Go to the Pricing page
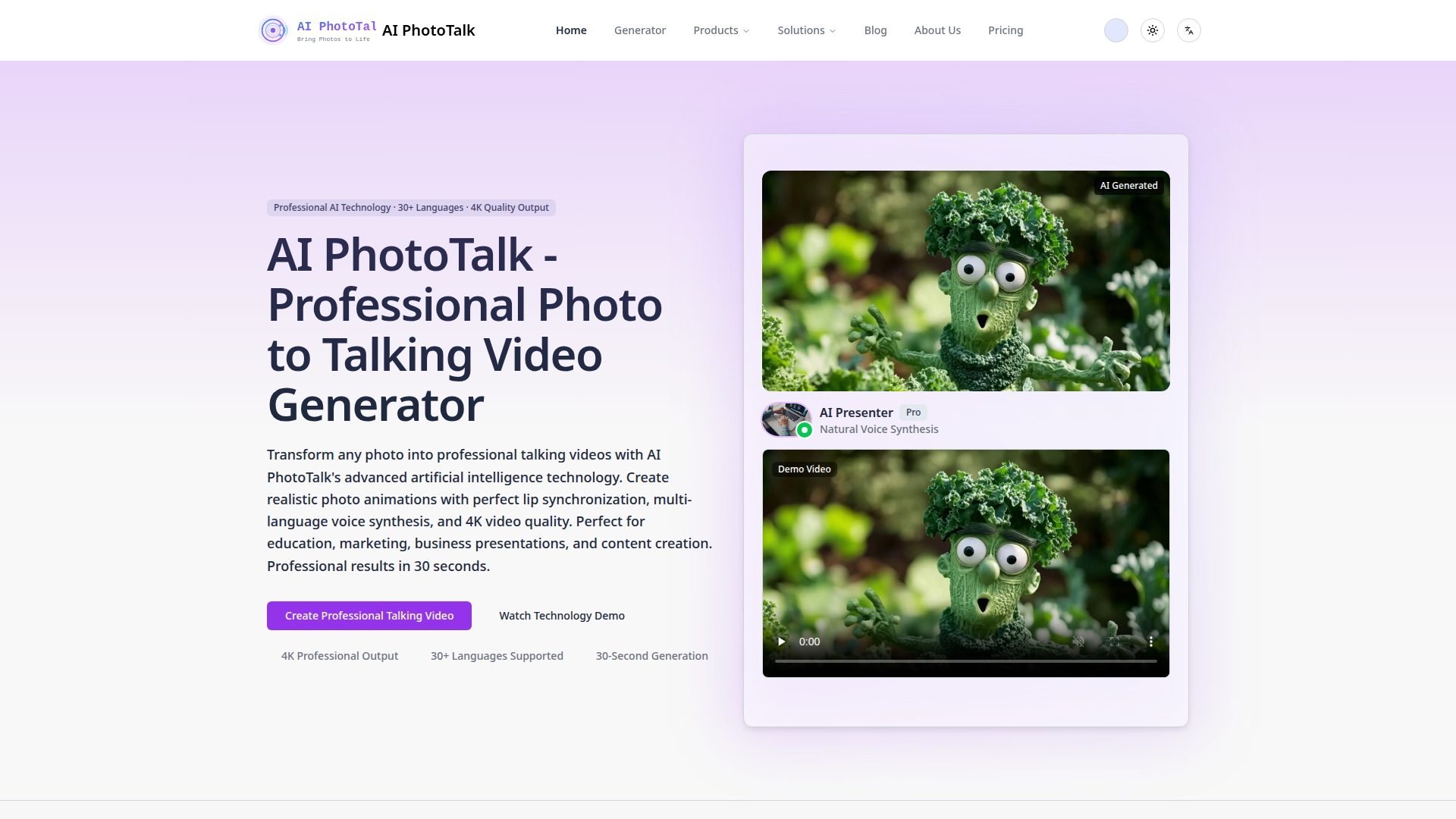Viewport: 1456px width, 819px height. [x=1005, y=30]
